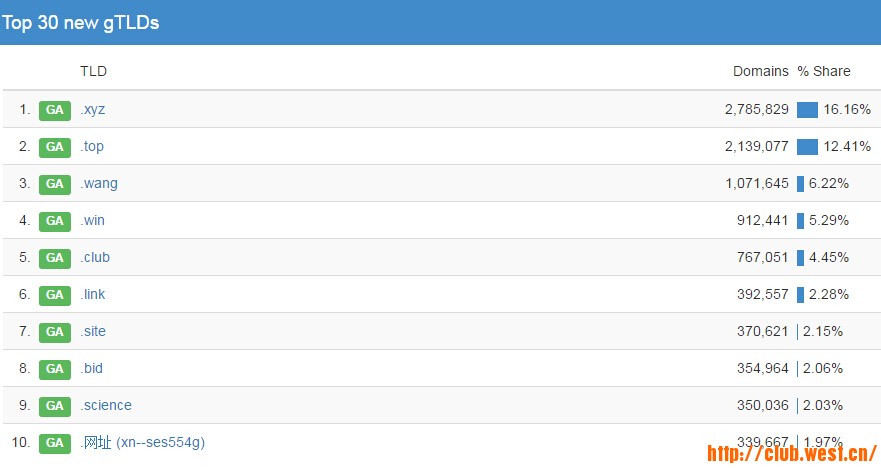Click the GA badge beside .xyz

(x=54, y=110)
